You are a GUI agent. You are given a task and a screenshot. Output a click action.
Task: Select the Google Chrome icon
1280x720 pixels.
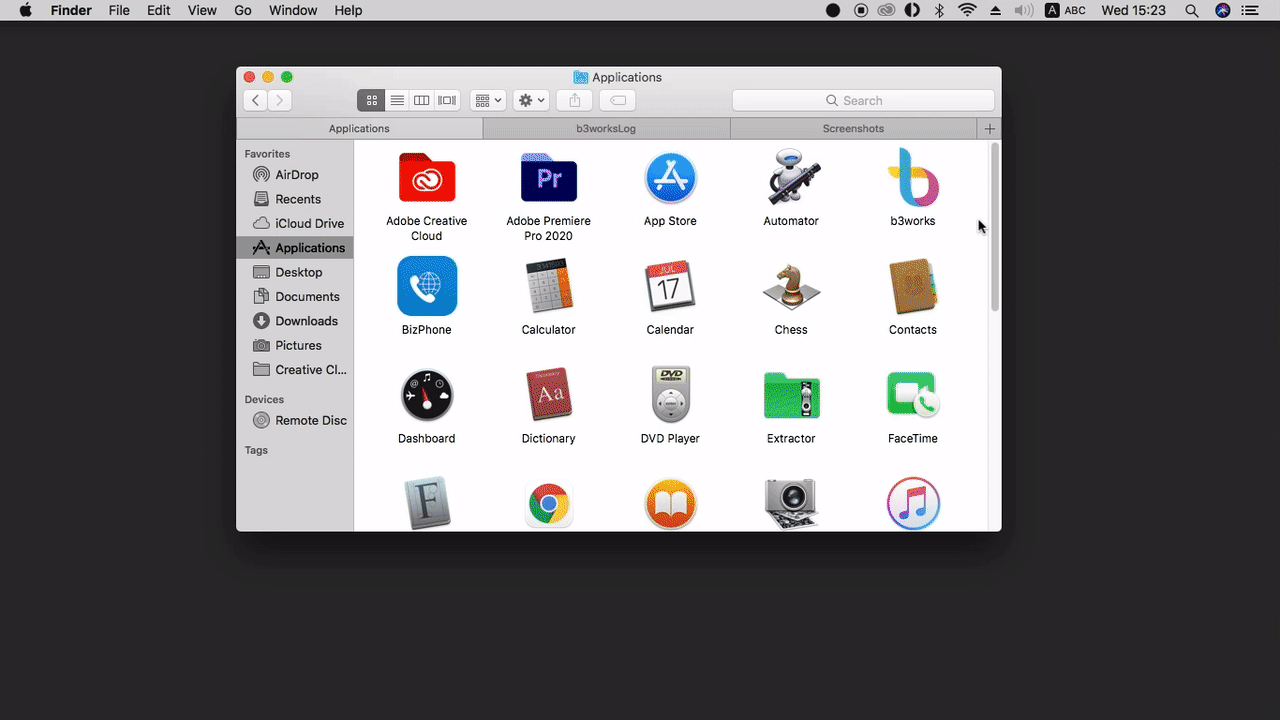[x=548, y=504]
